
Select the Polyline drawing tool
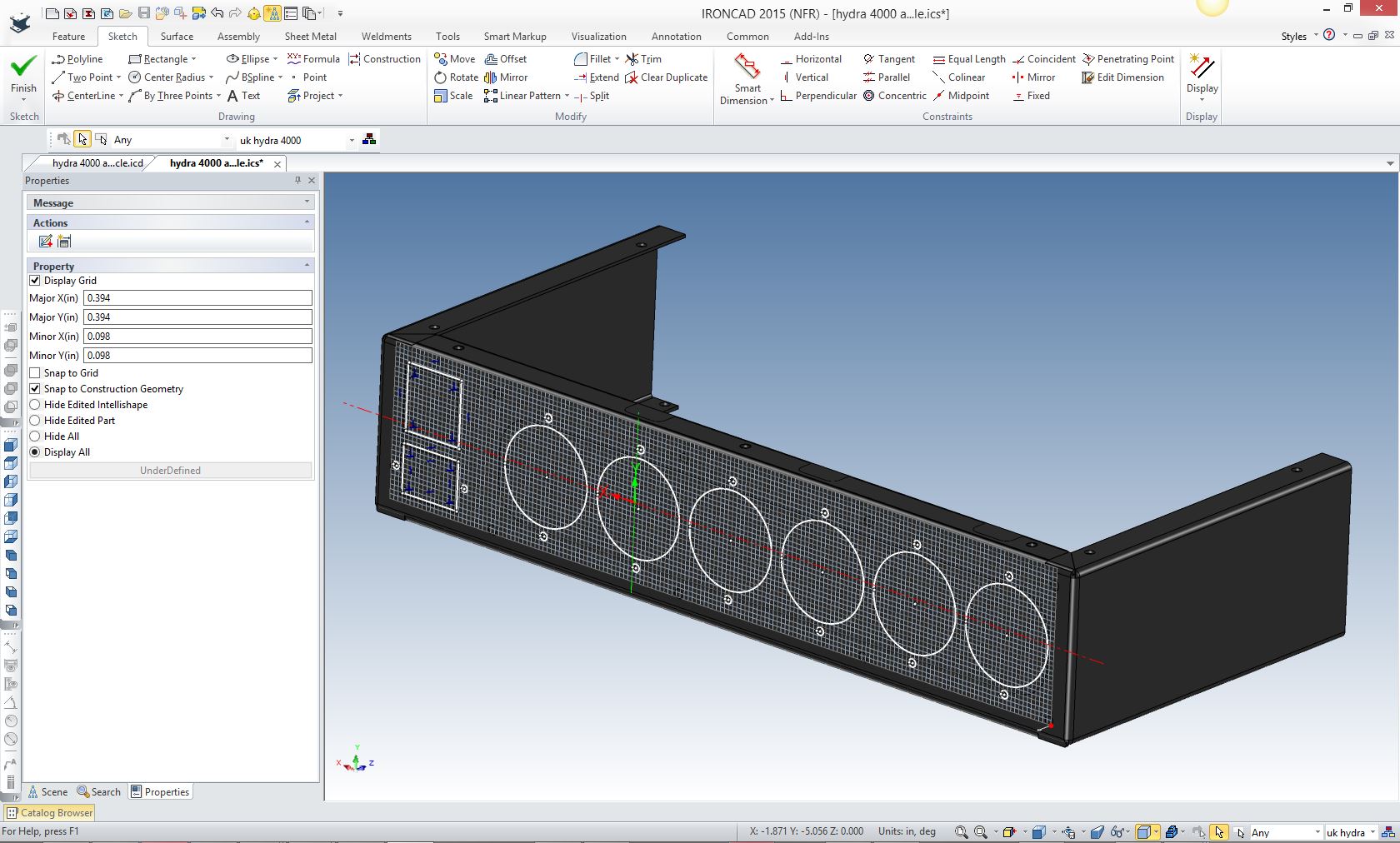tap(77, 59)
